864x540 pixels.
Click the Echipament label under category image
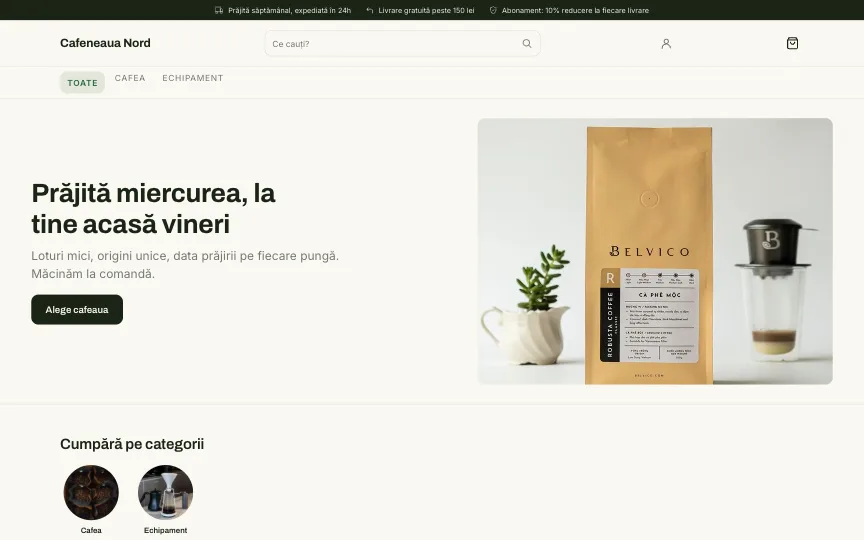[x=165, y=530]
